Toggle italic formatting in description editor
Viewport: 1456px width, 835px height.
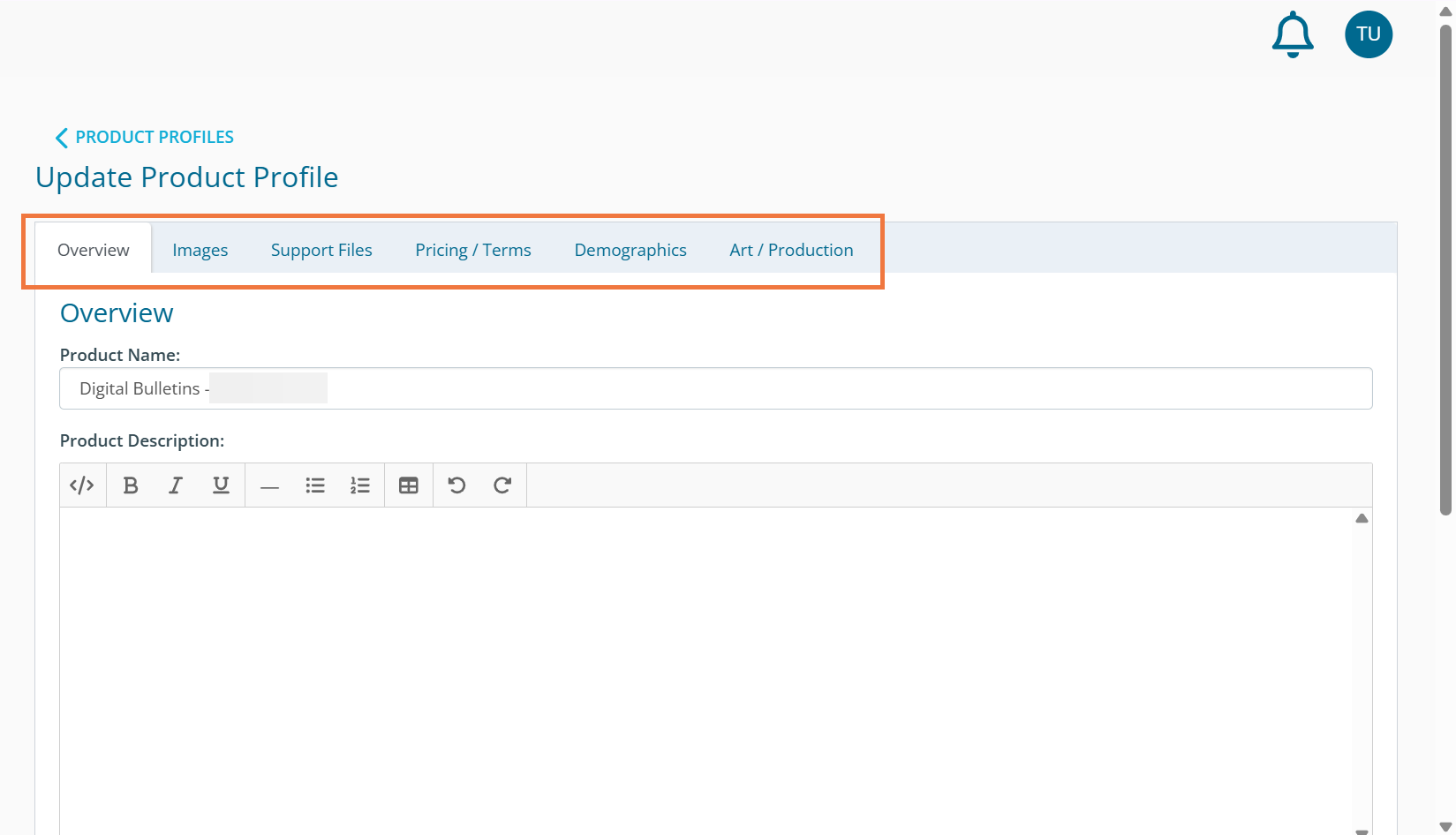tap(176, 485)
